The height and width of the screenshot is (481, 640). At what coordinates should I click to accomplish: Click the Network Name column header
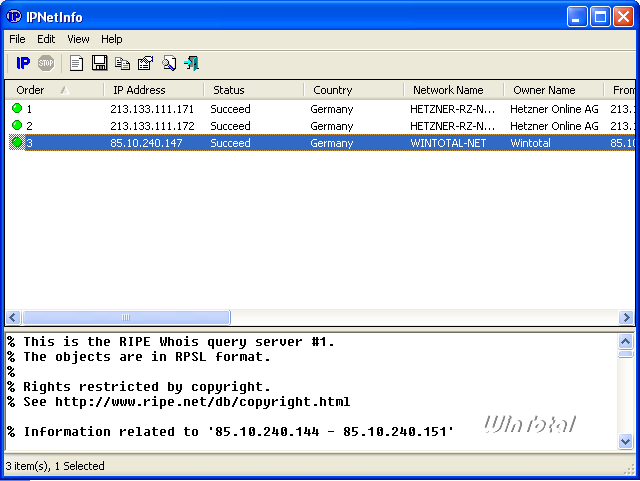(448, 90)
